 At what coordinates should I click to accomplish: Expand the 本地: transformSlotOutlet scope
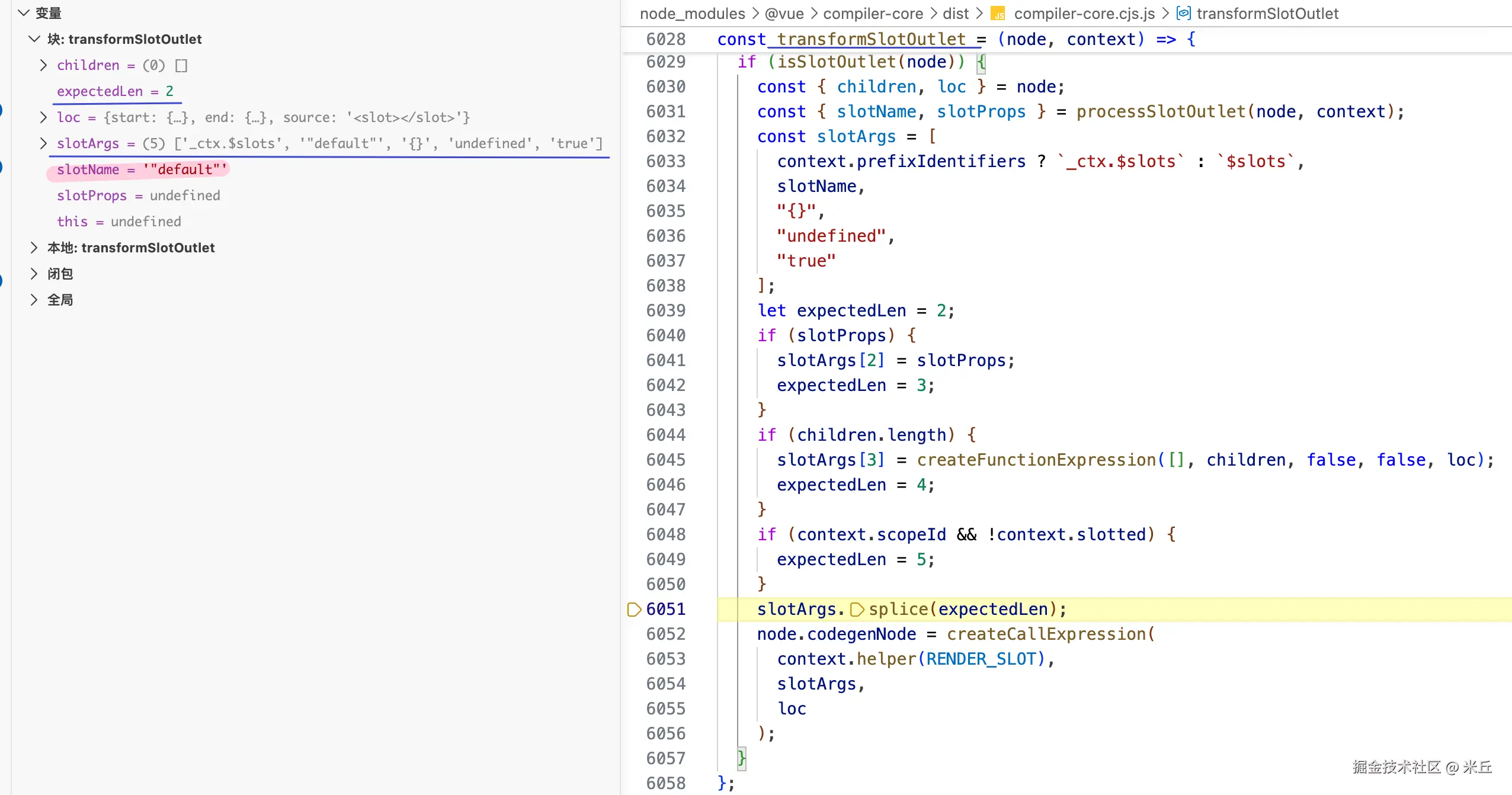tap(34, 248)
